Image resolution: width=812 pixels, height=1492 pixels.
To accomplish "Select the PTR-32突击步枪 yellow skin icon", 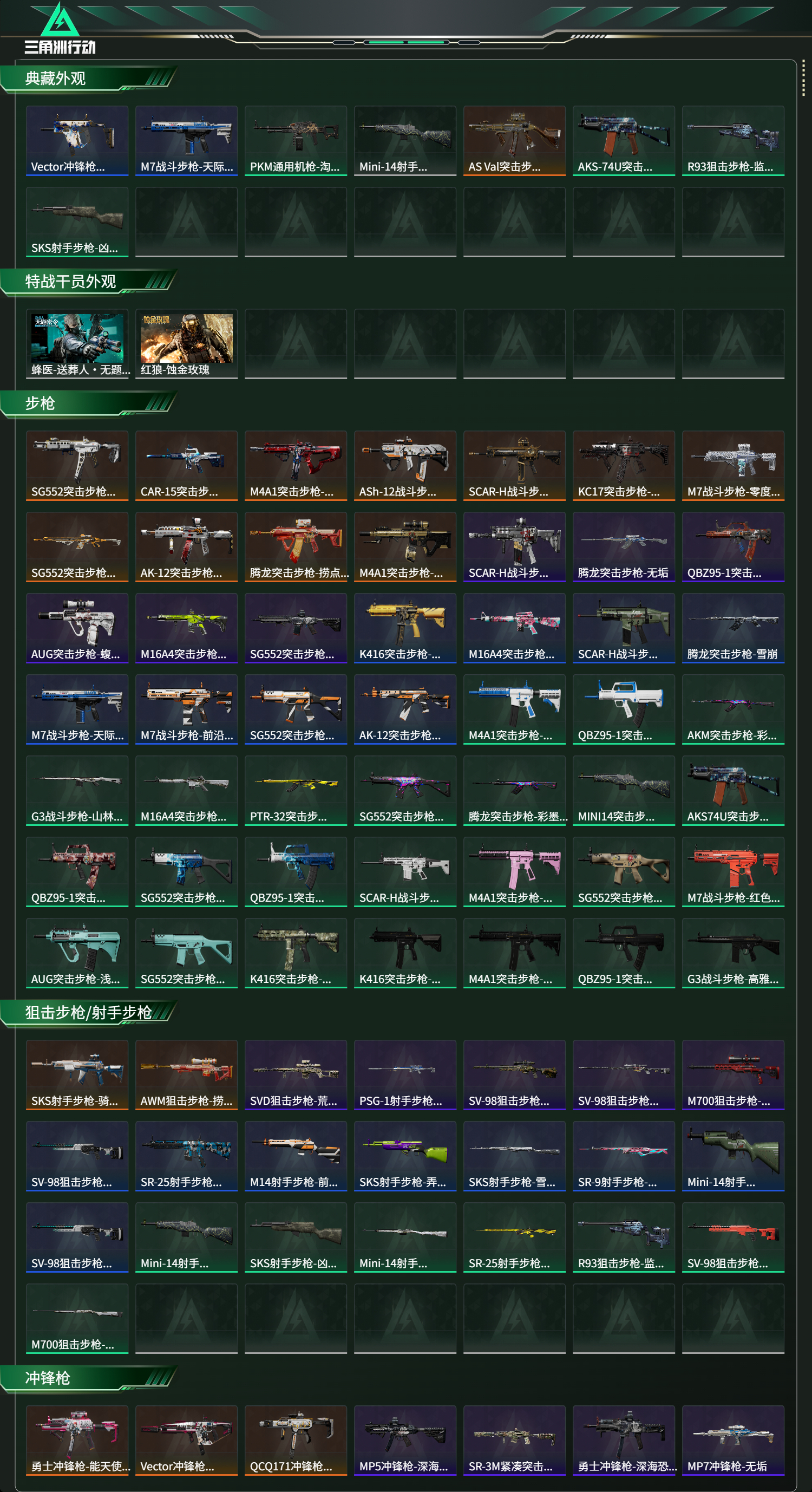I will 296,791.
